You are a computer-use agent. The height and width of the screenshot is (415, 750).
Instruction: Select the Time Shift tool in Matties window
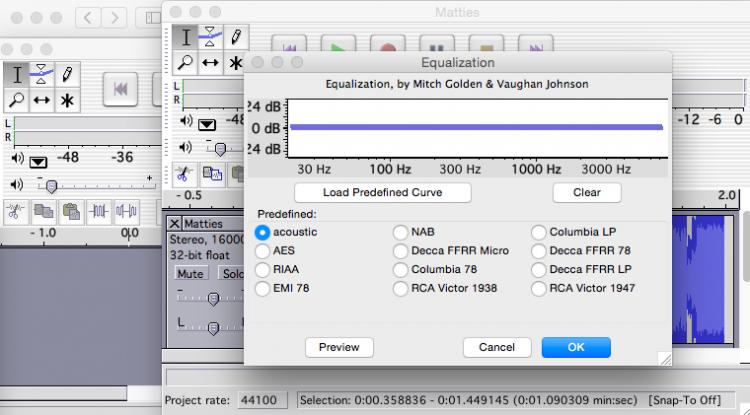(x=210, y=63)
